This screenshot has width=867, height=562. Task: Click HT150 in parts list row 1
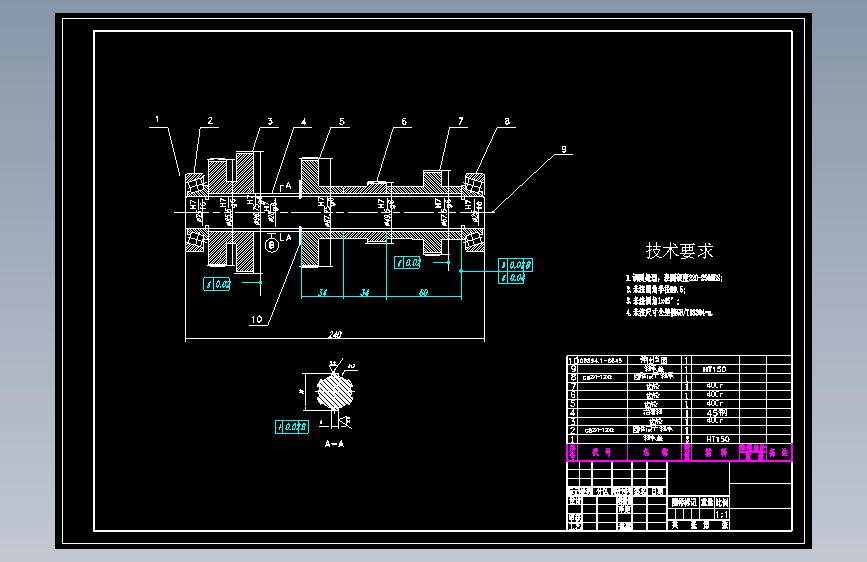click(x=718, y=439)
